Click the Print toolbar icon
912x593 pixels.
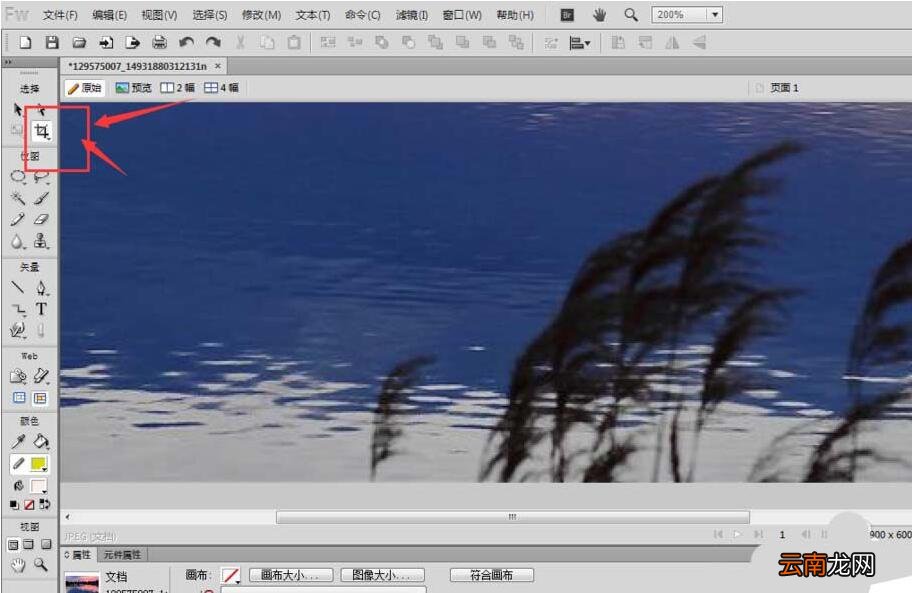159,42
